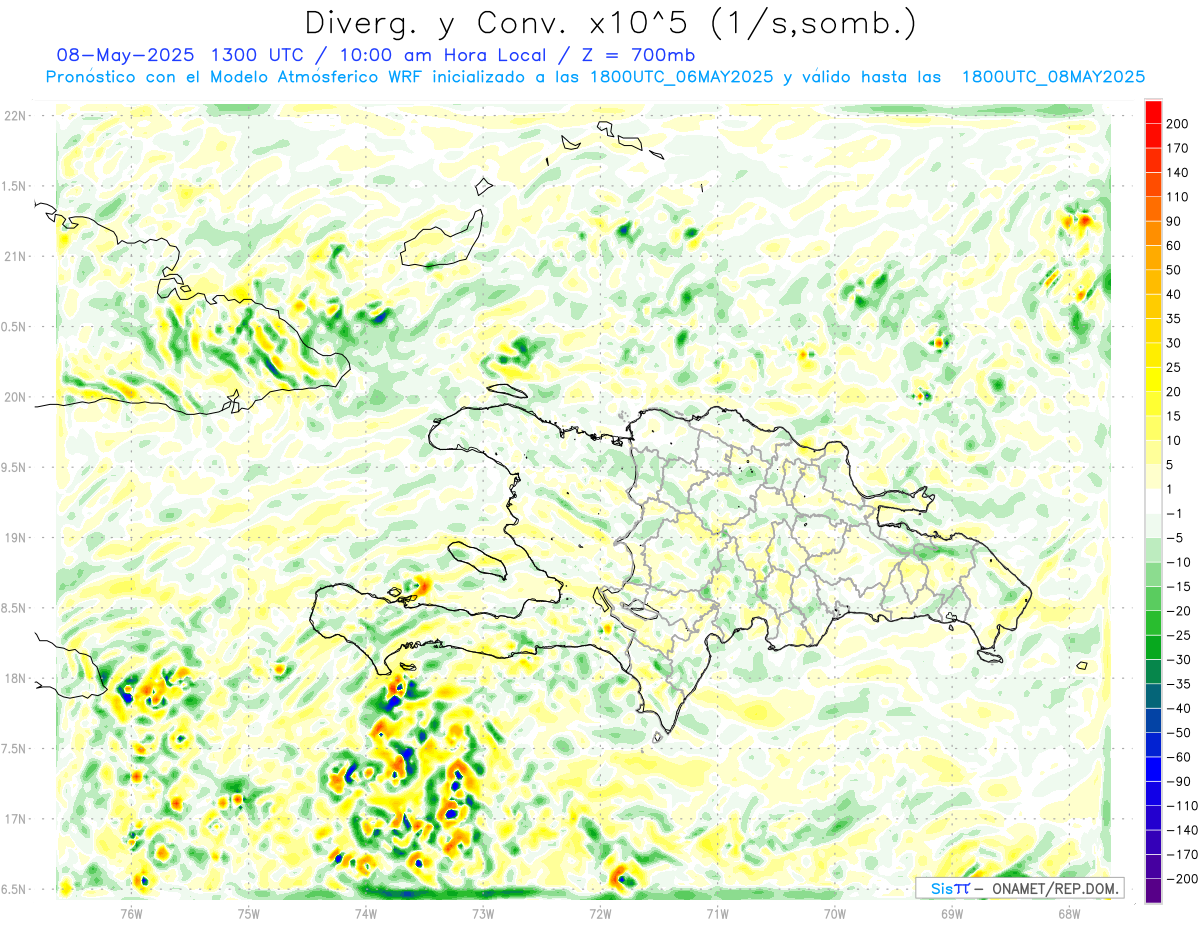Click the positive 50 legend value

coord(1176,270)
